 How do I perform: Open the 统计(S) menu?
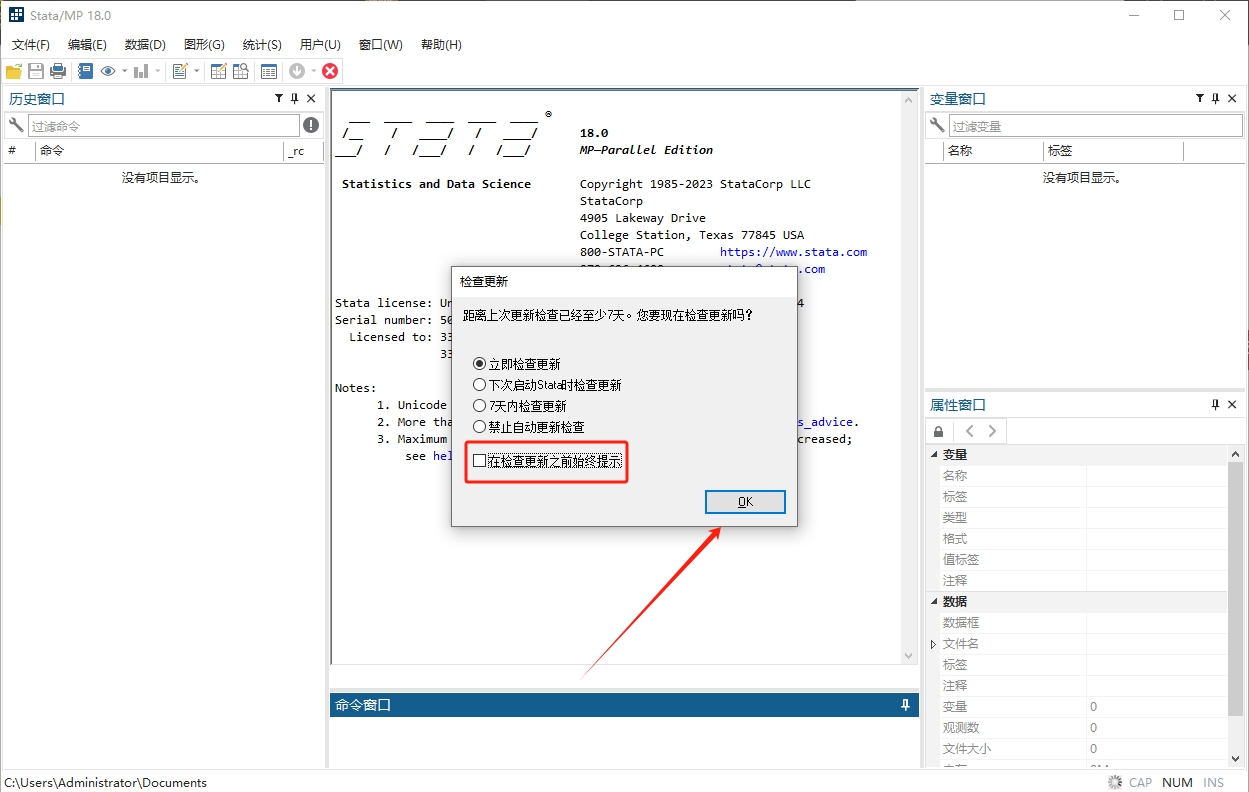coord(262,45)
